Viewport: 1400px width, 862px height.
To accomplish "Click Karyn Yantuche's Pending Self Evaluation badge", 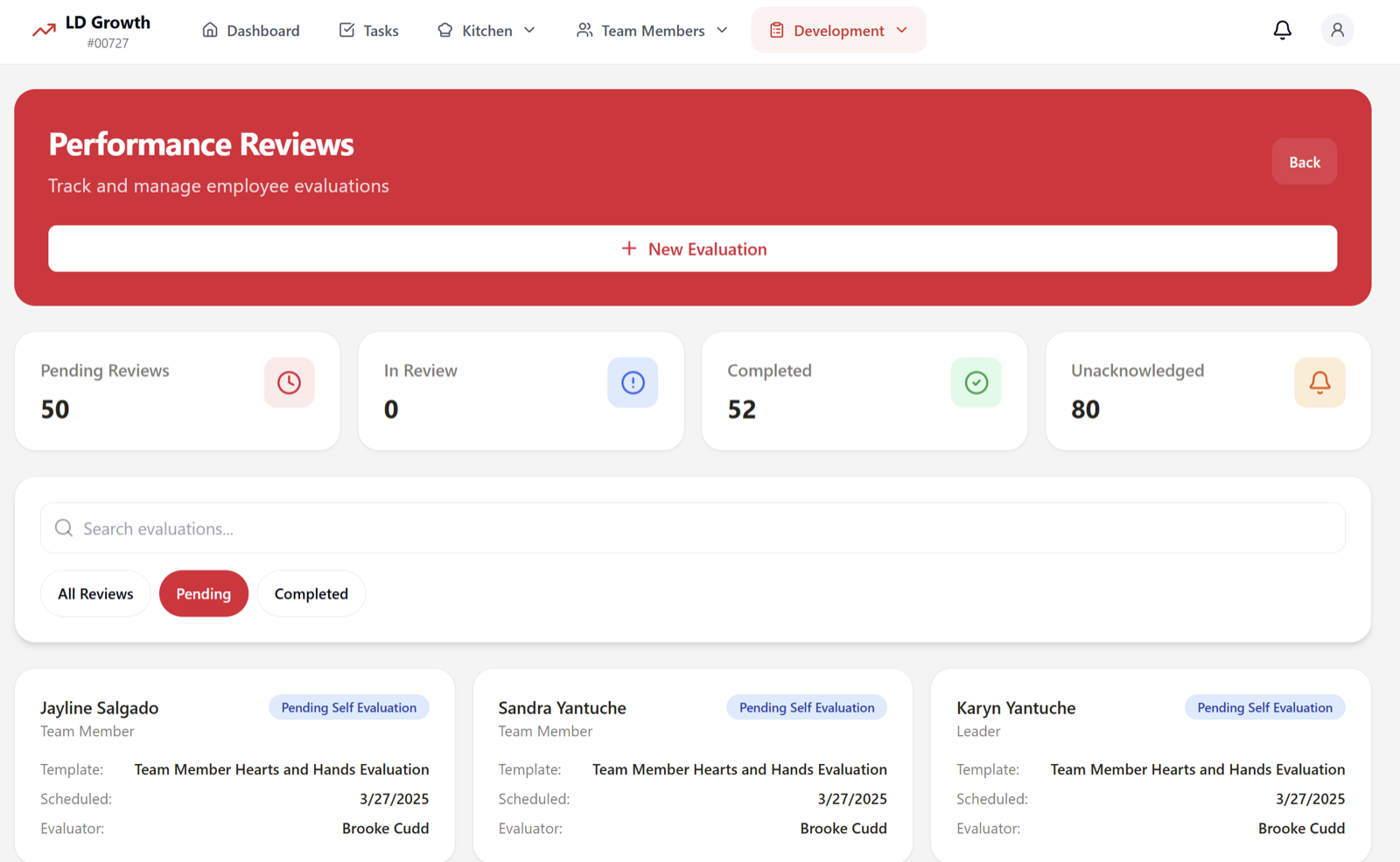I will (x=1265, y=707).
